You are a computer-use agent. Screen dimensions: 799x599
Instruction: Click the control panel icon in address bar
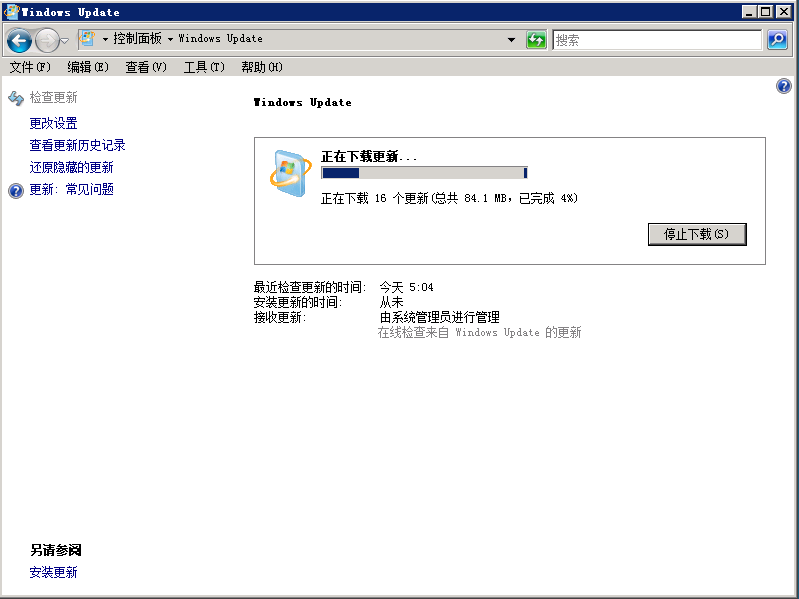click(x=88, y=39)
